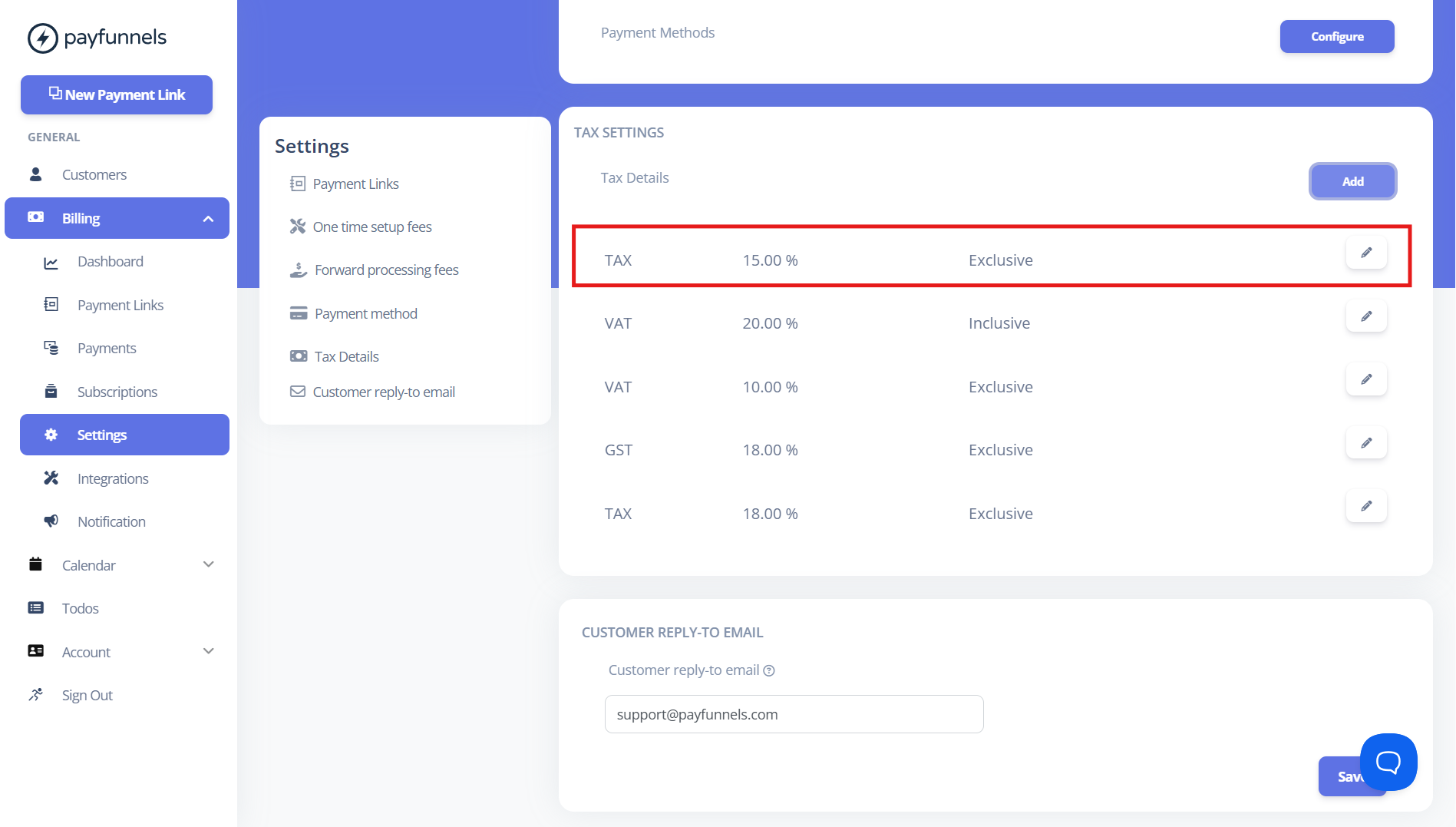Click the Calendar icon in sidebar
This screenshot has height=827, width=1456.
[x=35, y=564]
